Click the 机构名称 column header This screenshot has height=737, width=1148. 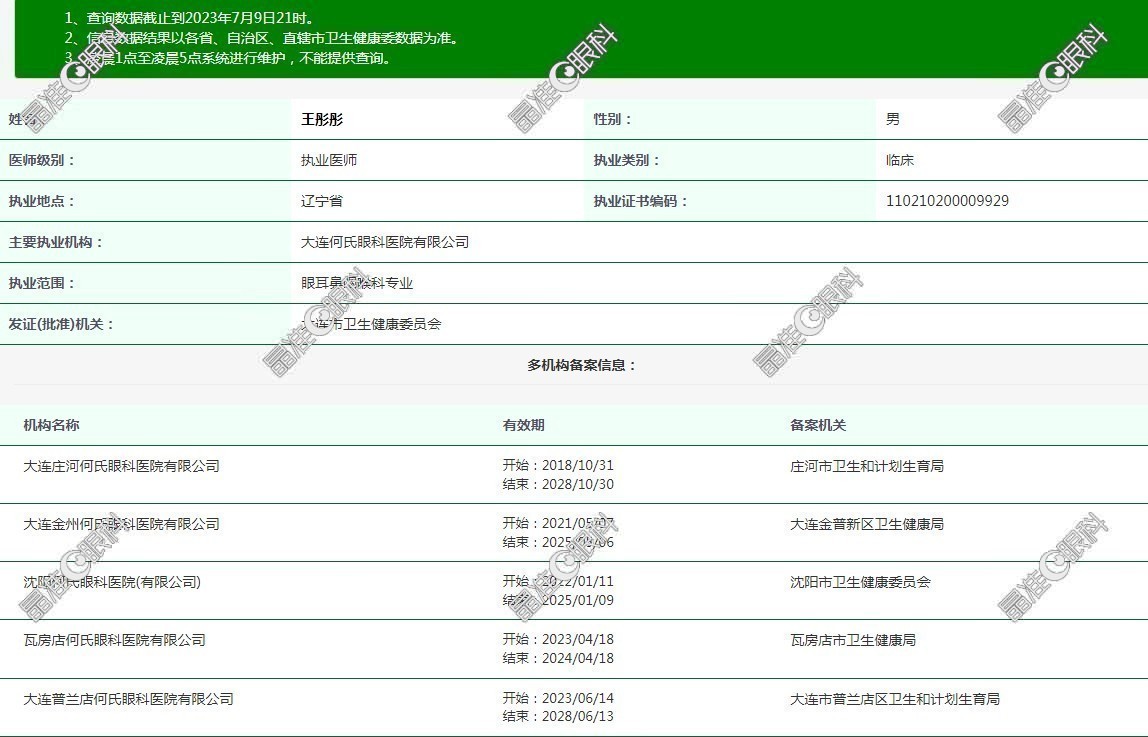pos(51,425)
